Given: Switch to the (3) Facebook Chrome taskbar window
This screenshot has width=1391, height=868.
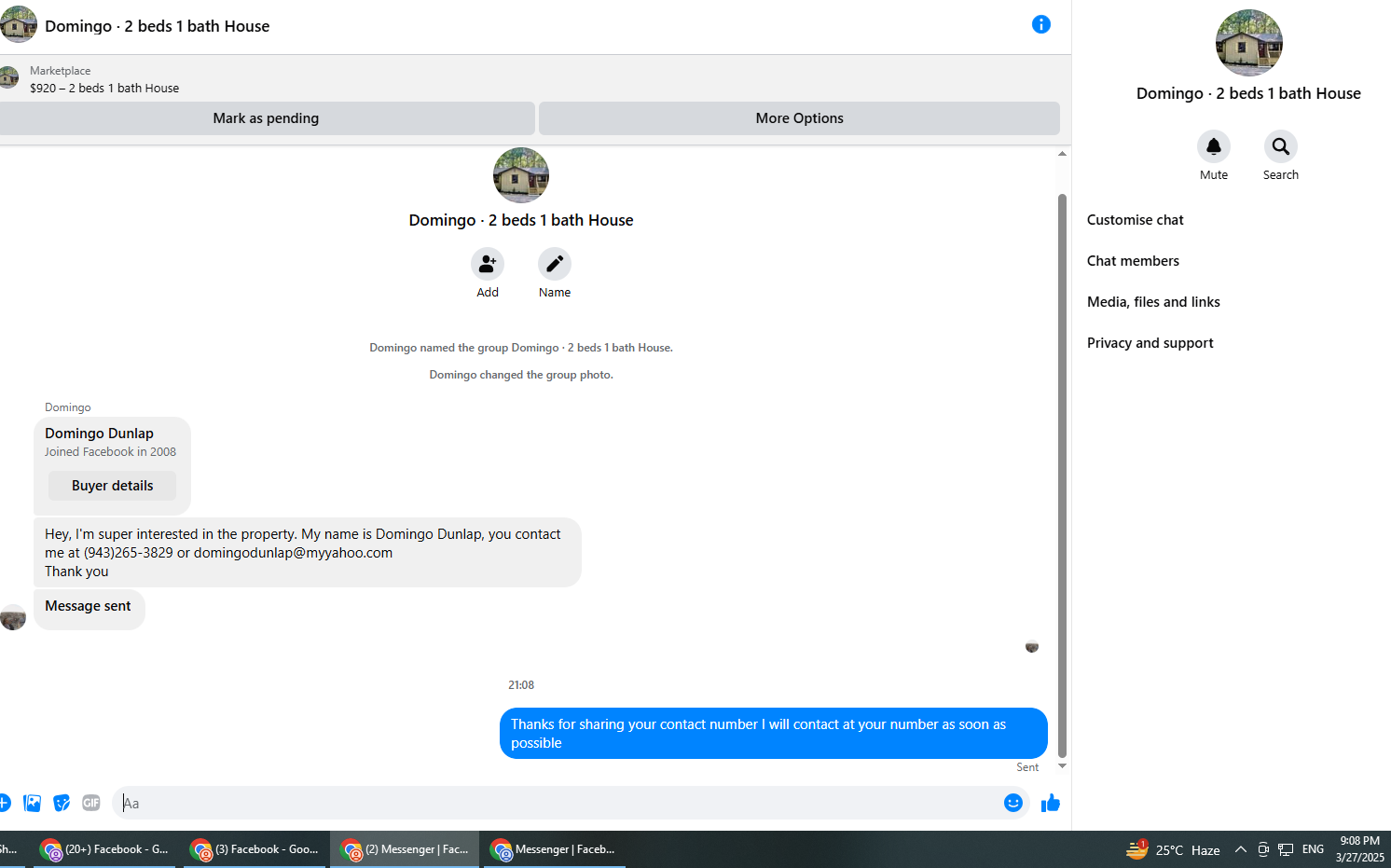Looking at the screenshot, I should 255,849.
